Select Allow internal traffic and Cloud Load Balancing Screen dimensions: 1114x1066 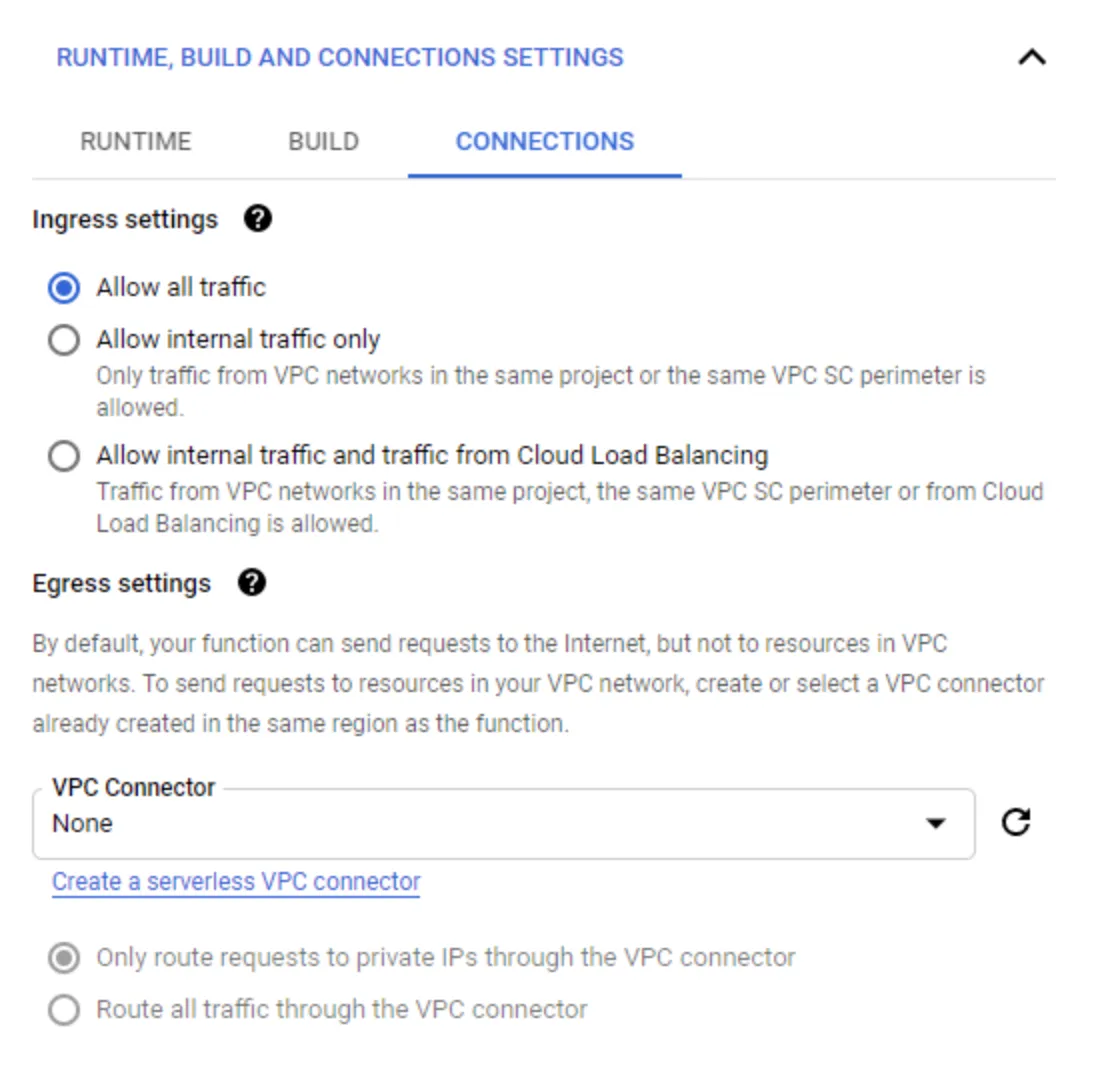click(64, 456)
